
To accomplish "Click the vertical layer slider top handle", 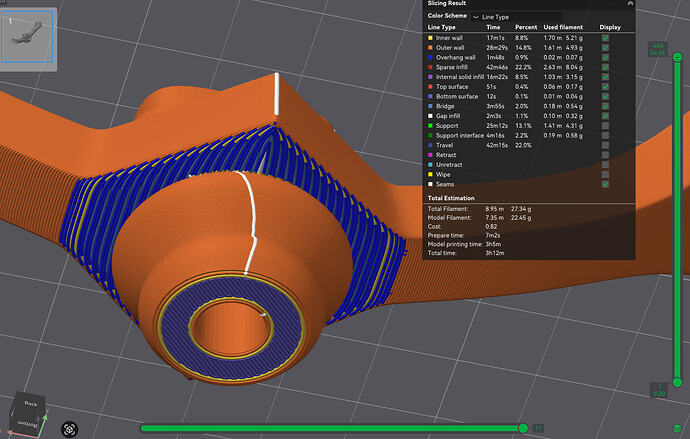I will [x=677, y=57].
